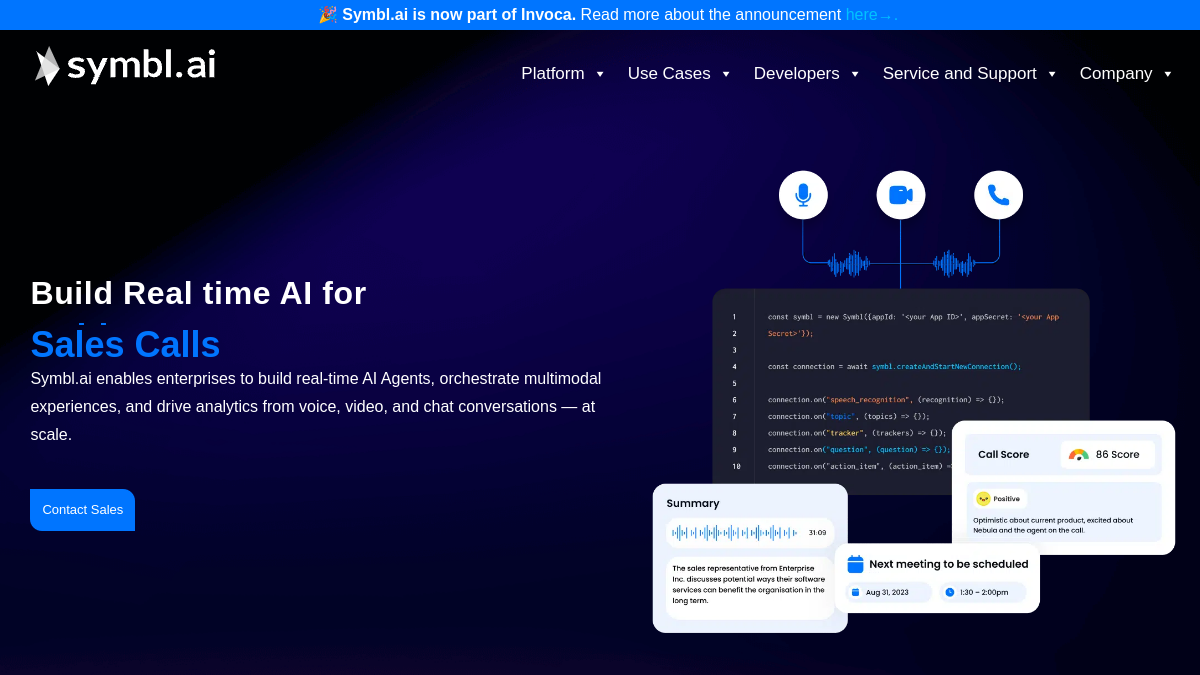1200x675 pixels.
Task: Click the video camera icon circle
Action: pyautogui.click(x=901, y=195)
